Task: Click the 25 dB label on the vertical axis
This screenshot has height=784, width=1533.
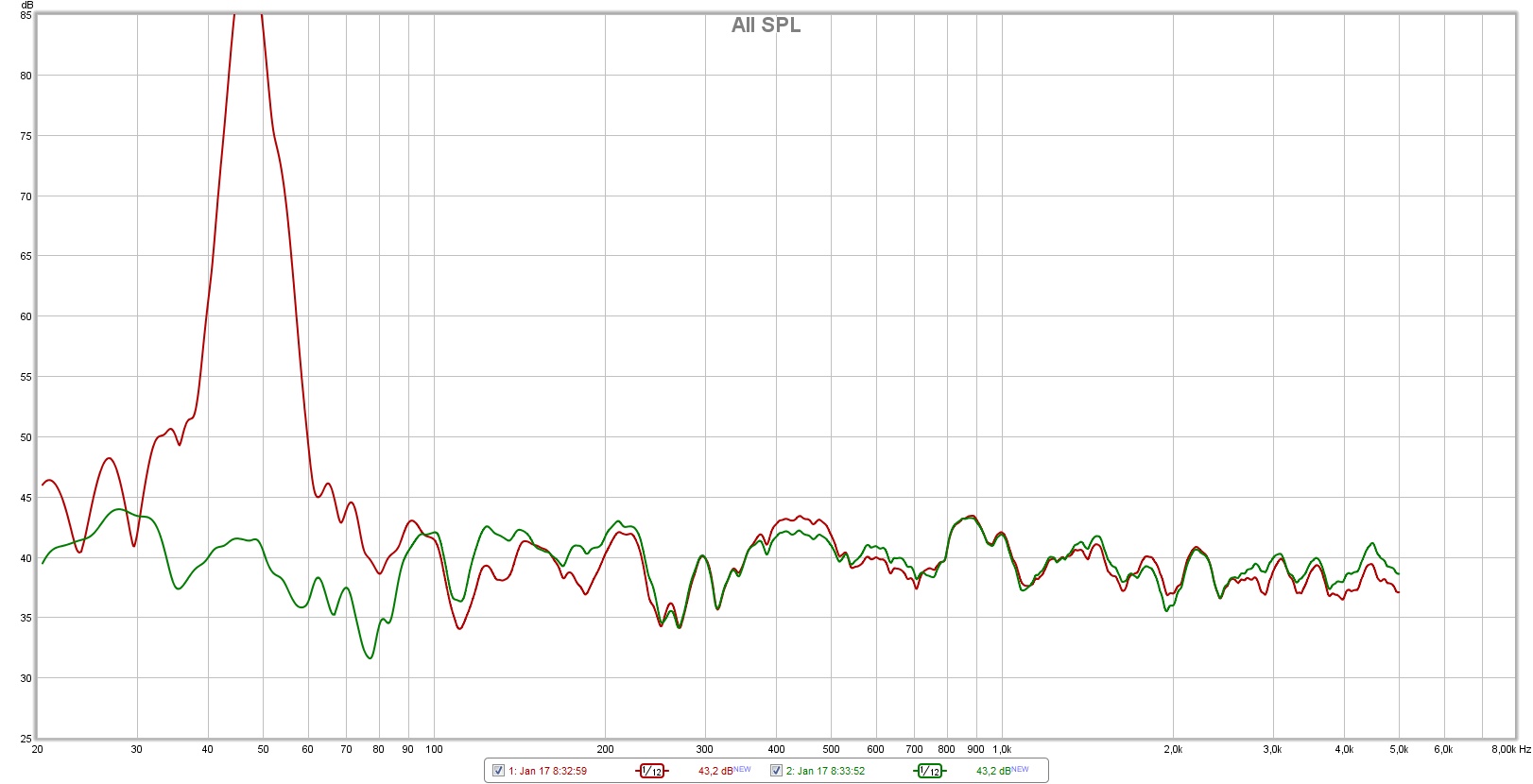Action: coord(26,738)
